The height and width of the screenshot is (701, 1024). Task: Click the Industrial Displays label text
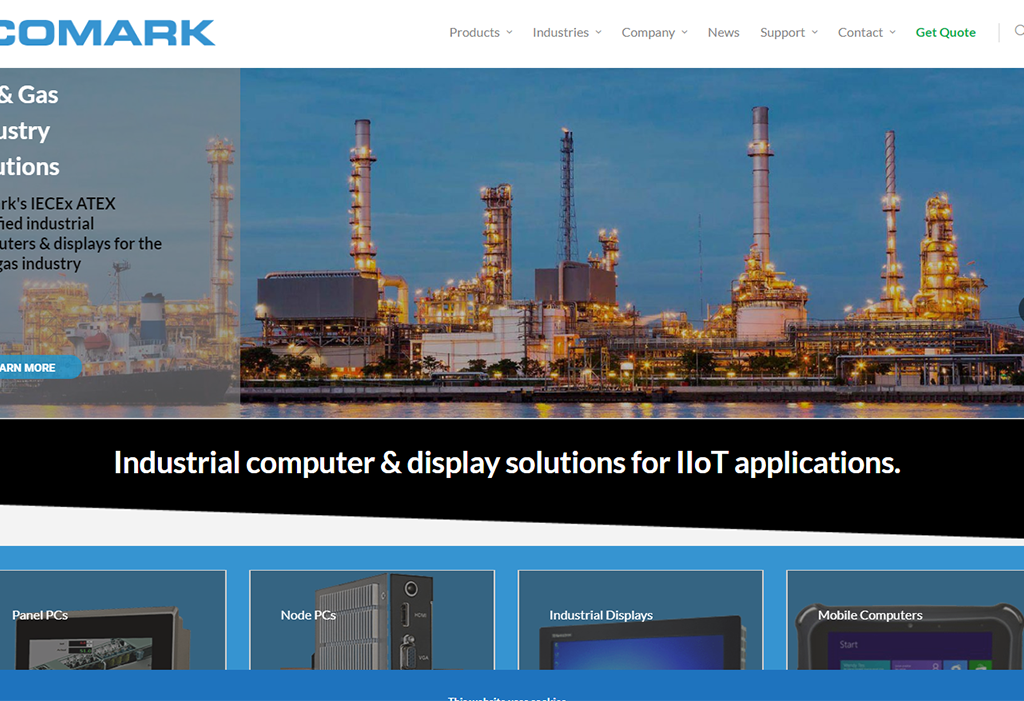point(600,615)
